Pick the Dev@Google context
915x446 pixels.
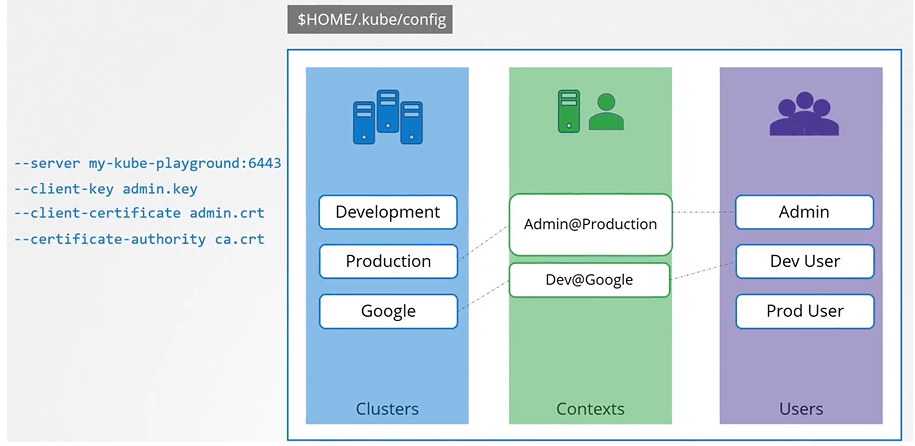(590, 280)
